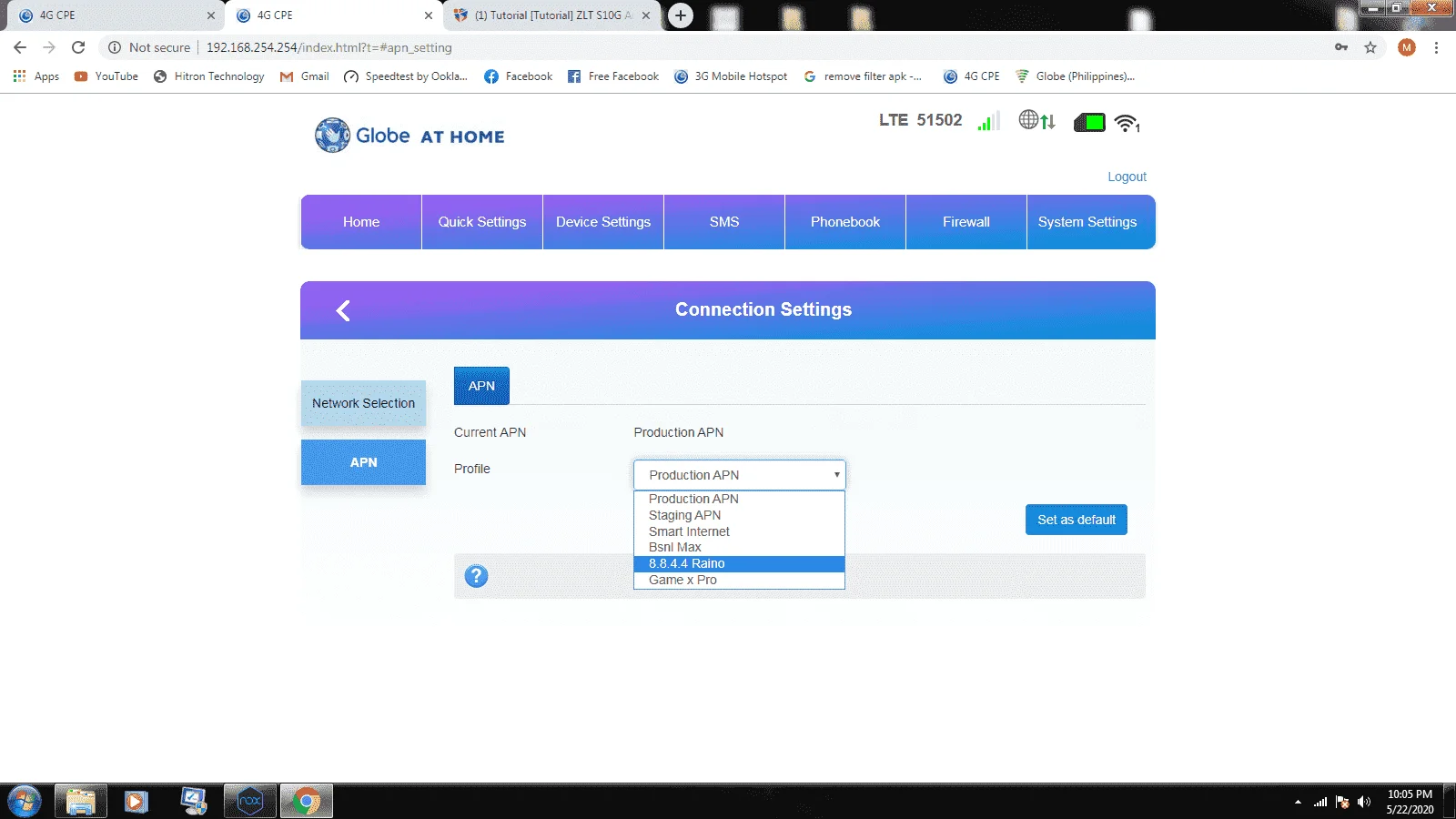Open the Home navigation tab
The image size is (1456, 819).
[361, 222]
